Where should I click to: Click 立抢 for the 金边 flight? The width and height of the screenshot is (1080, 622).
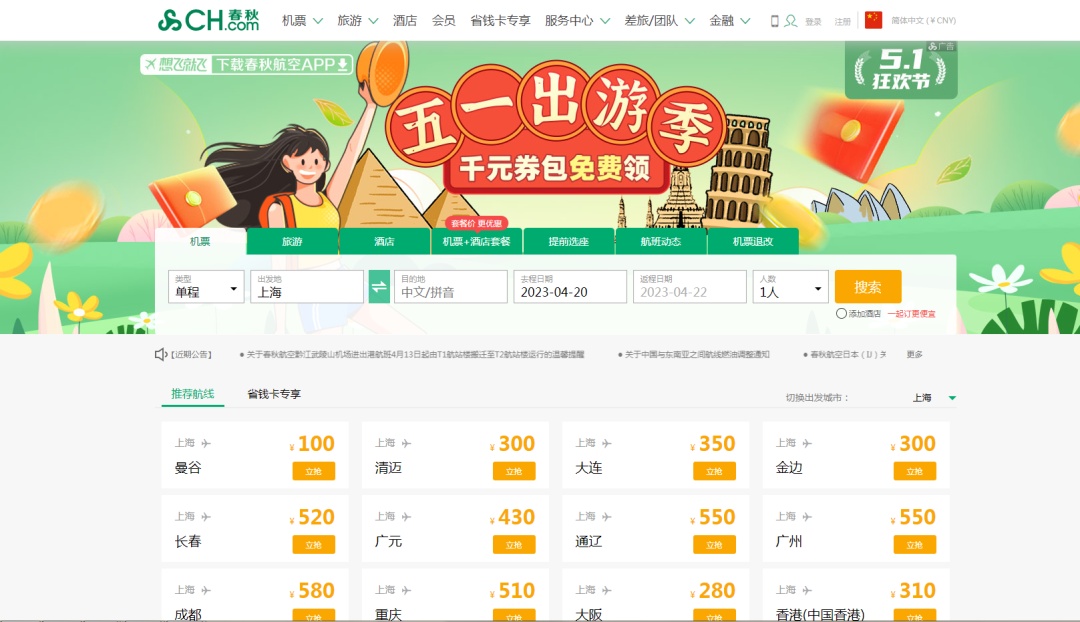(x=915, y=471)
